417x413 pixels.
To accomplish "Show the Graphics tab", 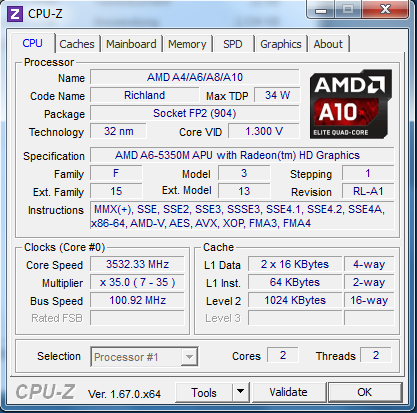I will [x=281, y=44].
